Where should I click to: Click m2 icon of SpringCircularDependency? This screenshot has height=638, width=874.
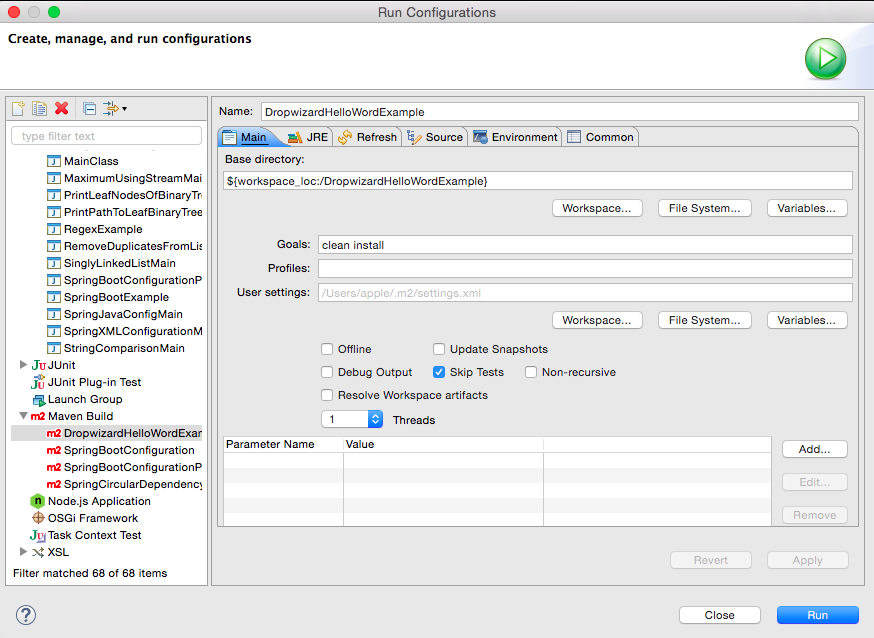[x=54, y=484]
